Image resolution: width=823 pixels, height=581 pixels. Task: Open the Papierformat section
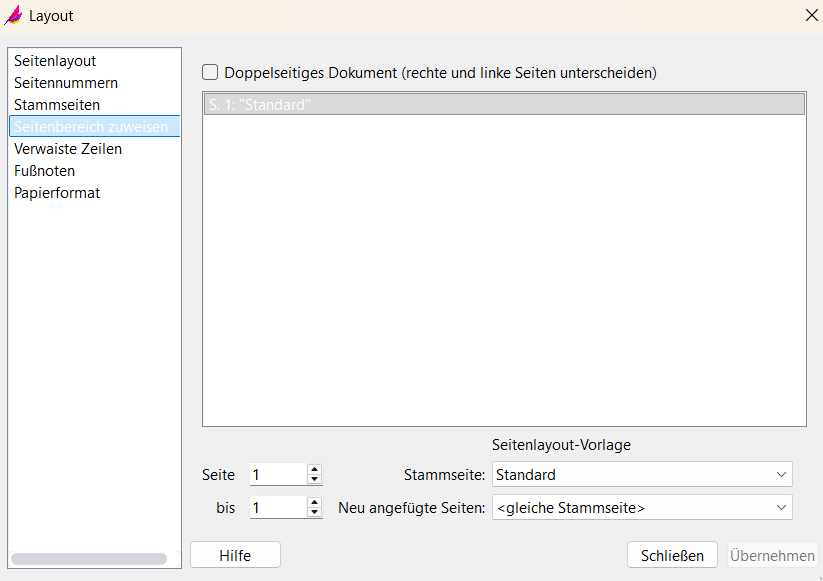[x=57, y=193]
